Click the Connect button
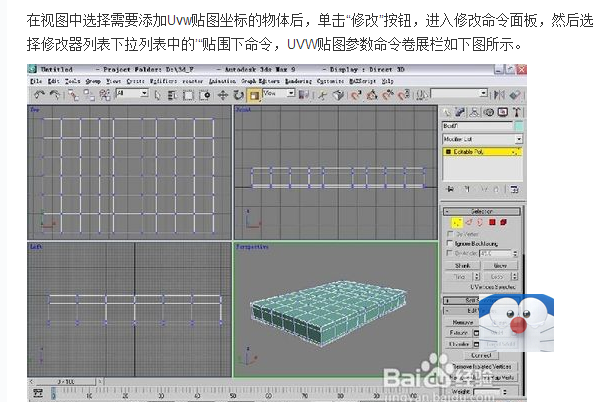Screen dimensions: 604x402 481,355
